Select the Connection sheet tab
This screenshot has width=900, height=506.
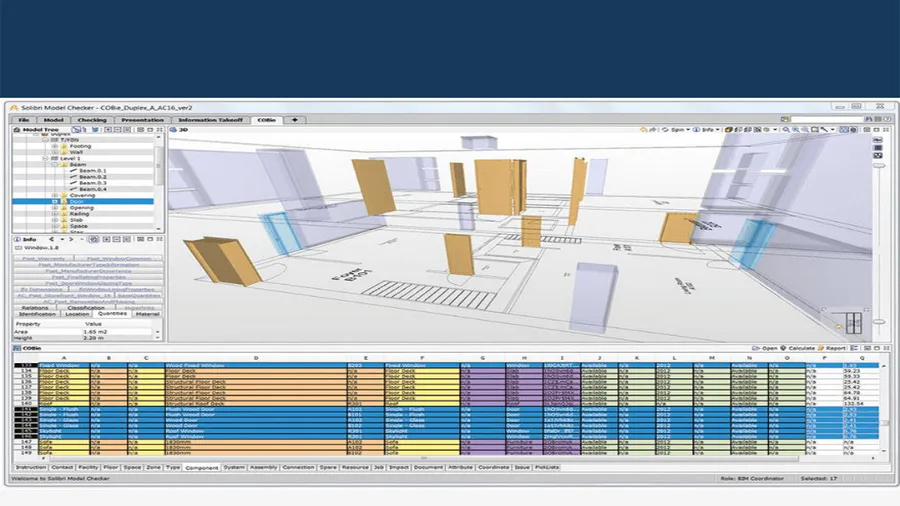298,468
